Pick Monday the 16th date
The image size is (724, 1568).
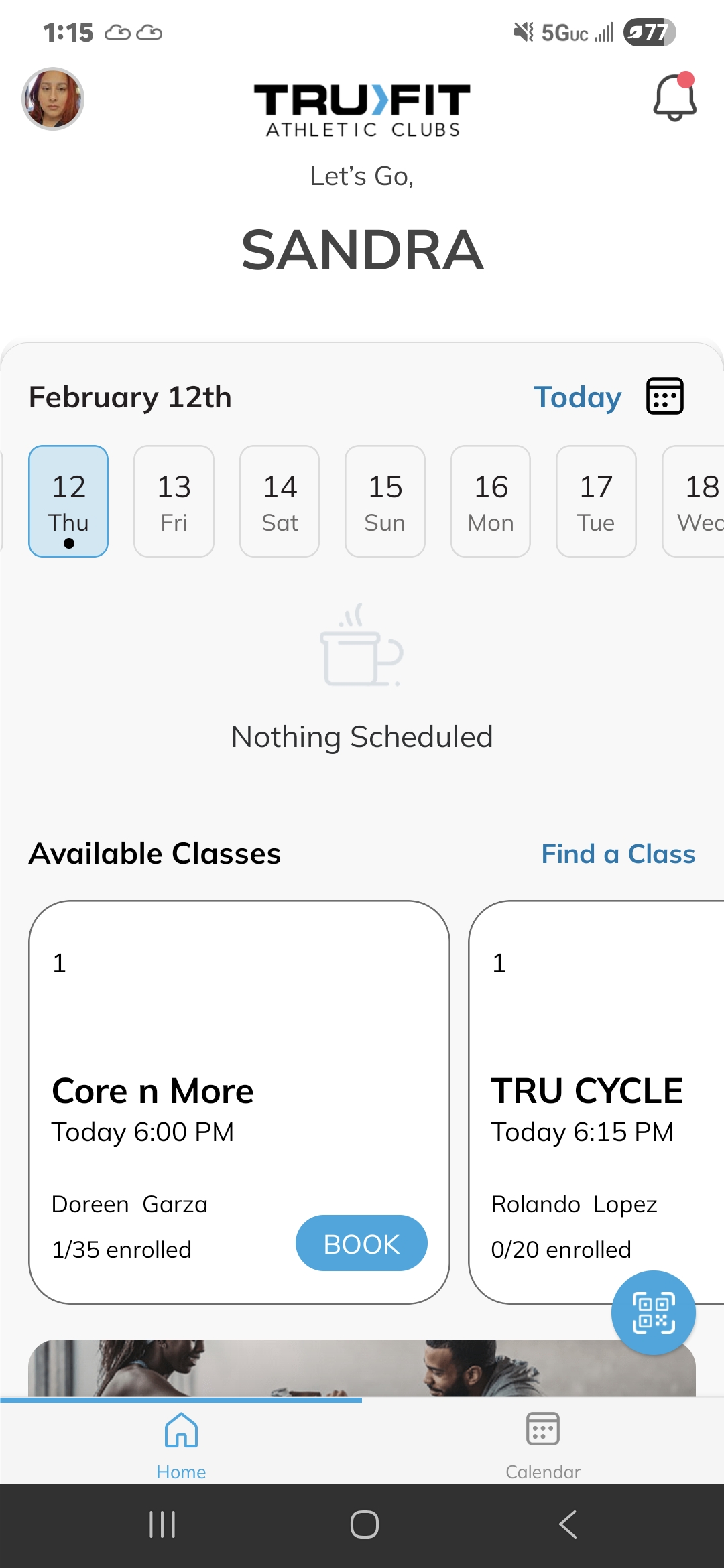click(491, 501)
